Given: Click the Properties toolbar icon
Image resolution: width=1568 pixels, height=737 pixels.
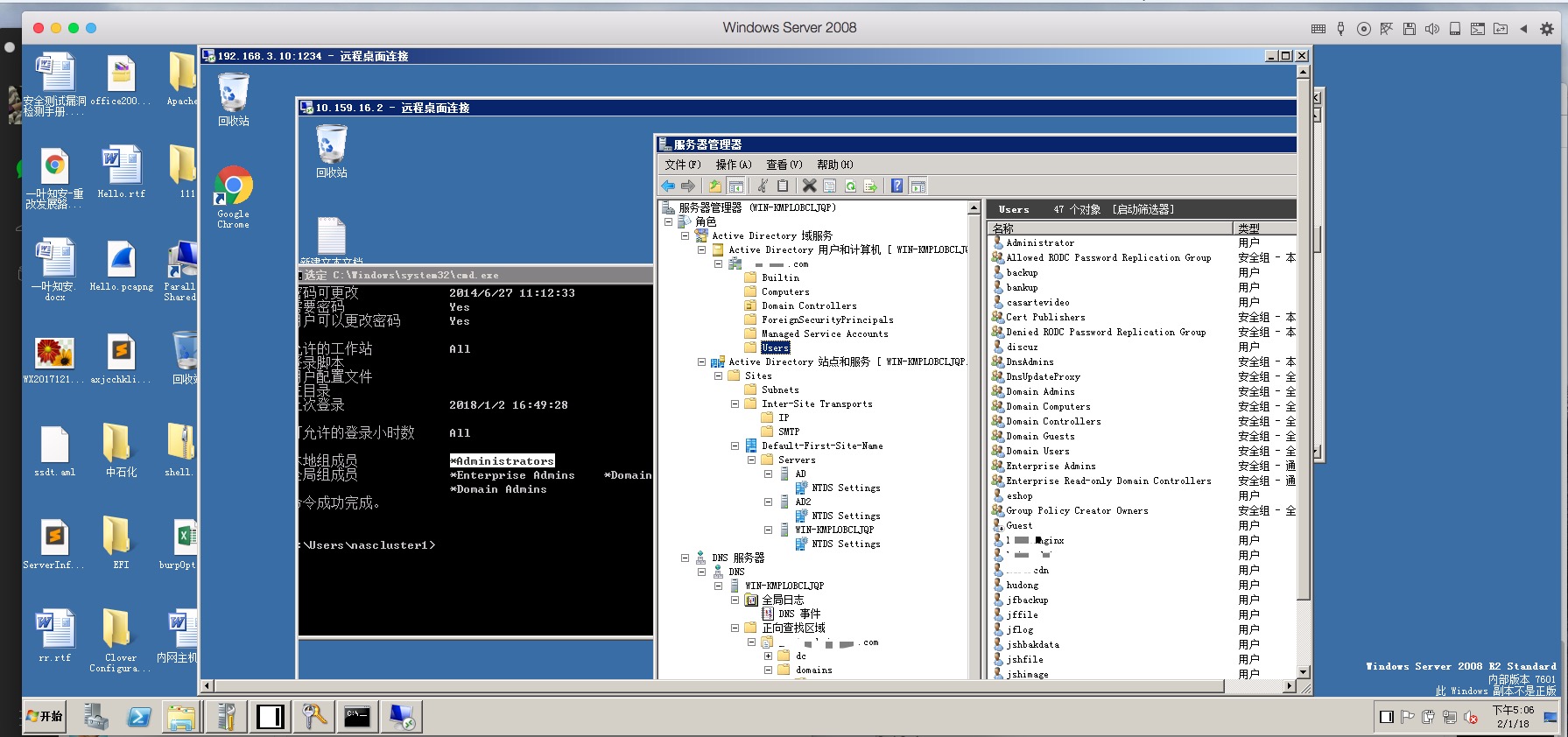Looking at the screenshot, I should point(829,186).
